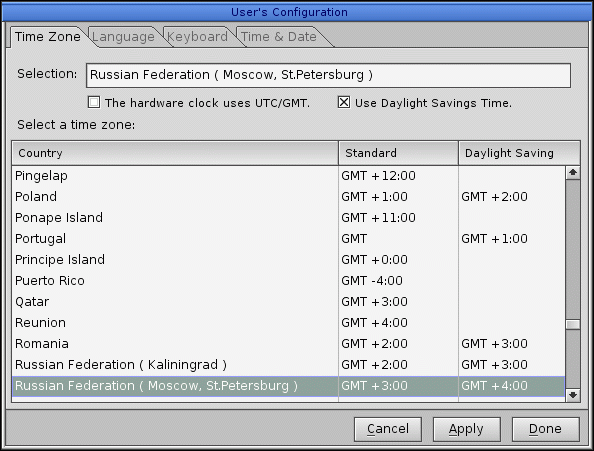Click Poland's GMT +2:00 daylight saving cell
Screen dimensions: 594x451
coord(494,197)
